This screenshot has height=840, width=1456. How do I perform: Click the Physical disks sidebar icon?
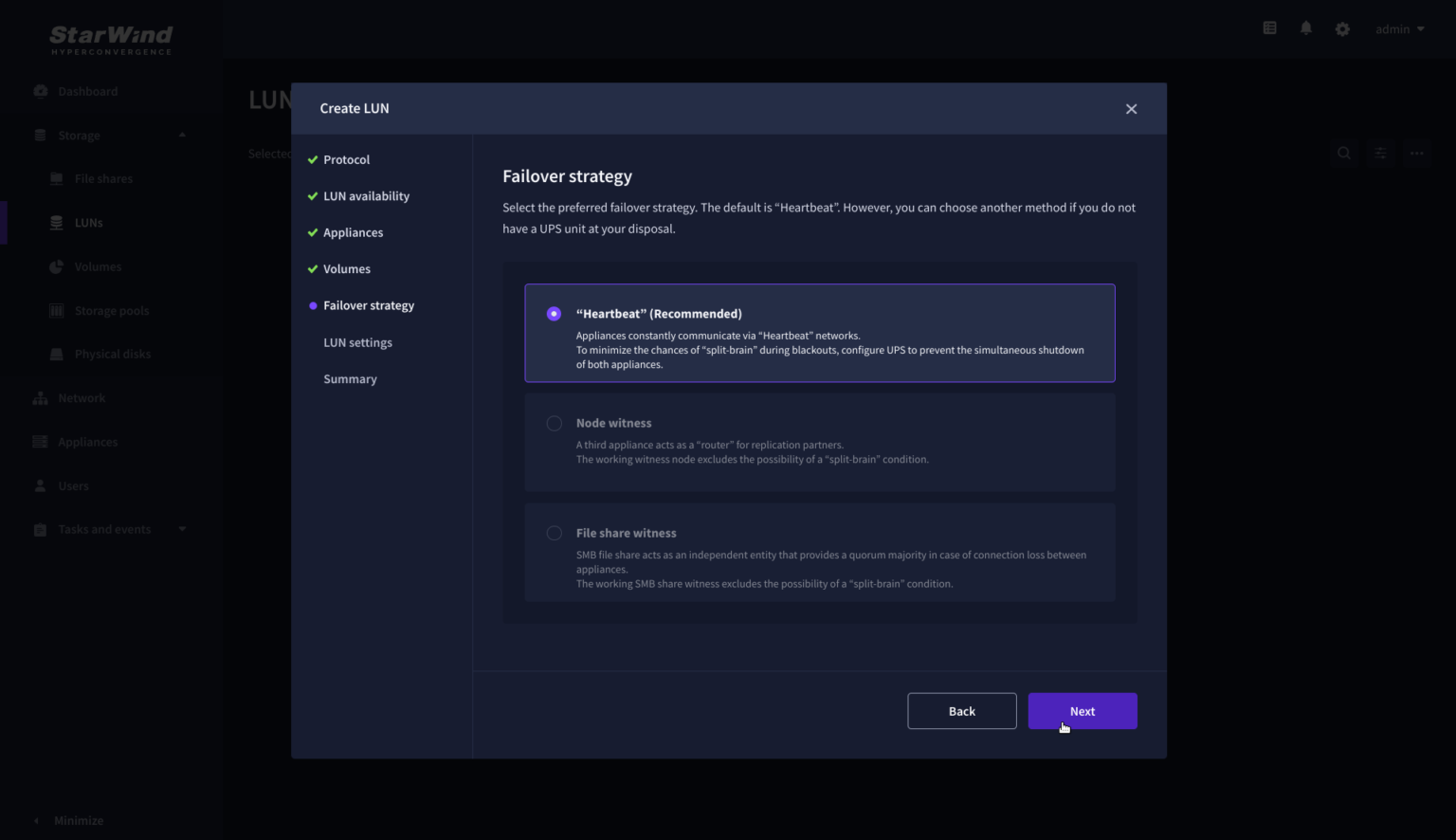(57, 355)
